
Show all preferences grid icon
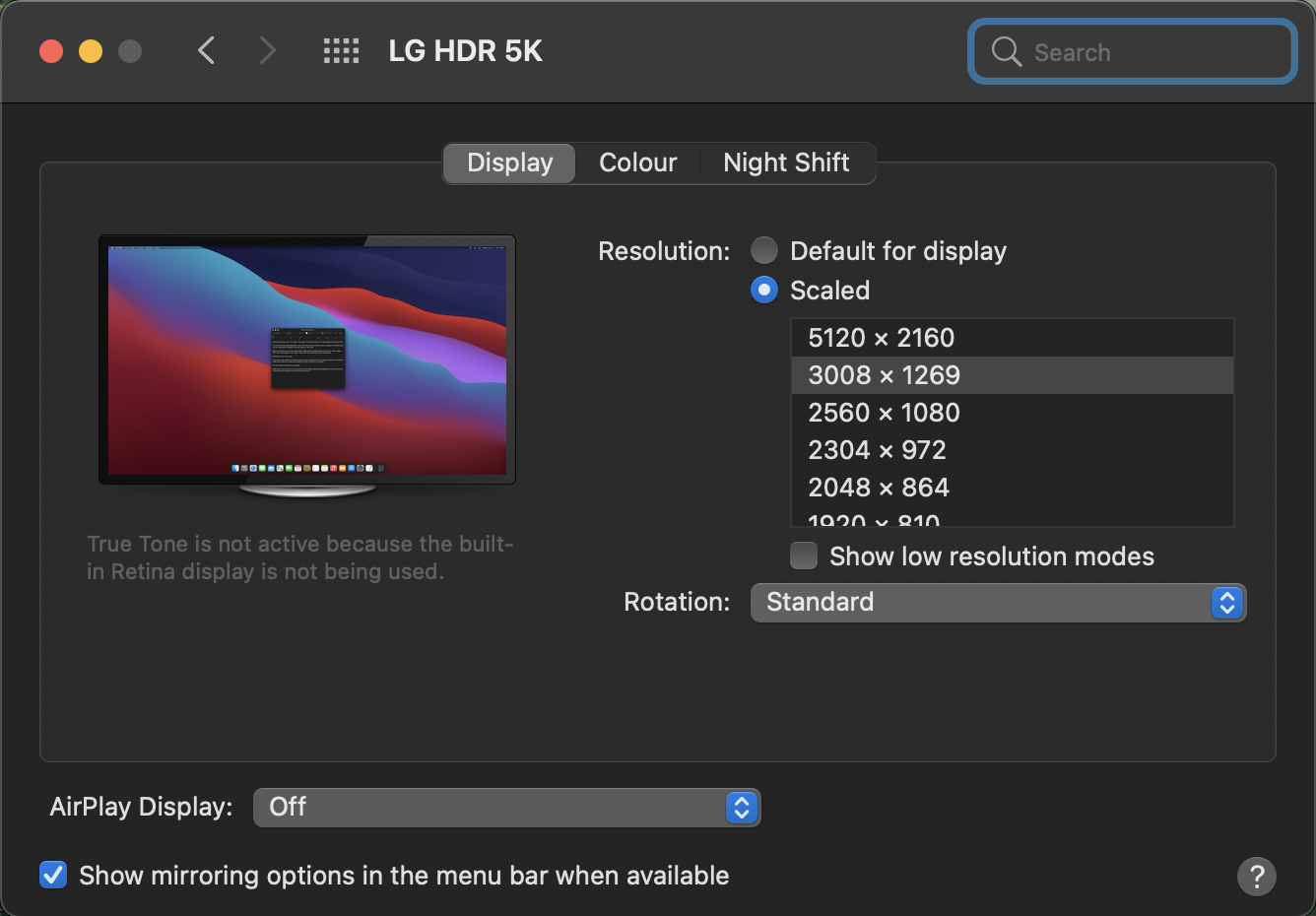point(341,50)
